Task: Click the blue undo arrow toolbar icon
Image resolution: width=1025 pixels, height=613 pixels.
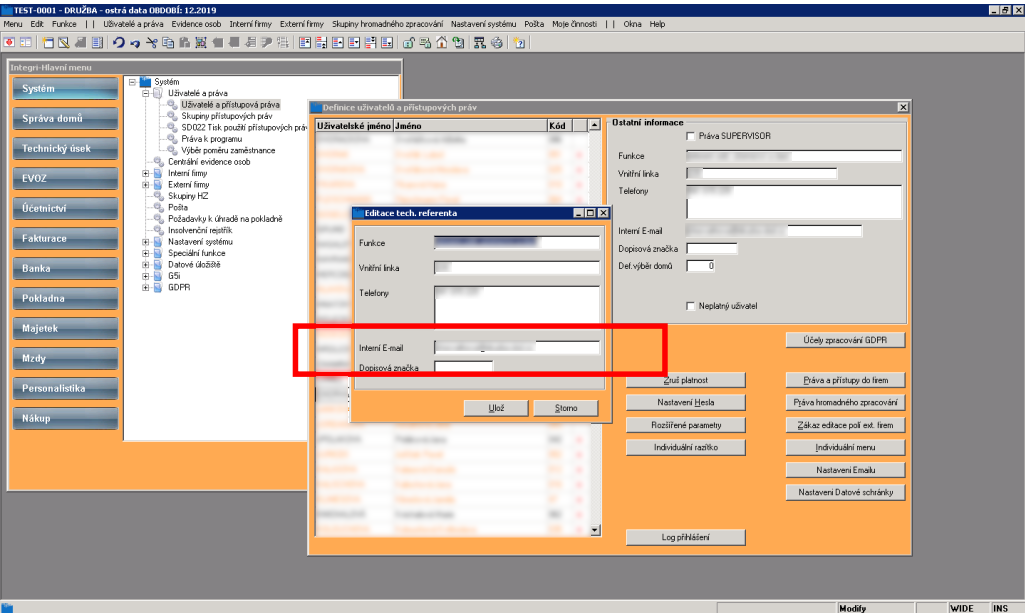Action: coord(118,42)
